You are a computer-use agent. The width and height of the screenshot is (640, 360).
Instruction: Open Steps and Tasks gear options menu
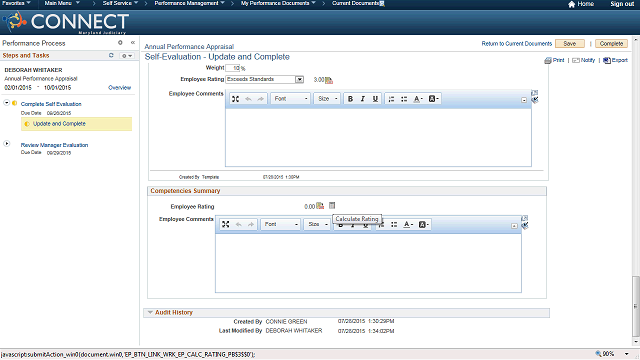tap(127, 56)
